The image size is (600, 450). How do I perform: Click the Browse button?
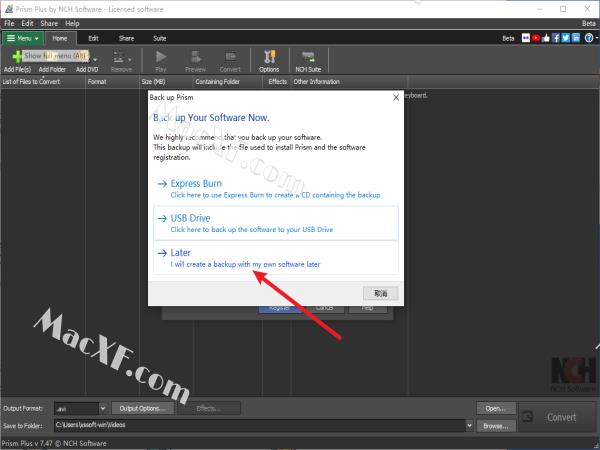pyautogui.click(x=494, y=425)
